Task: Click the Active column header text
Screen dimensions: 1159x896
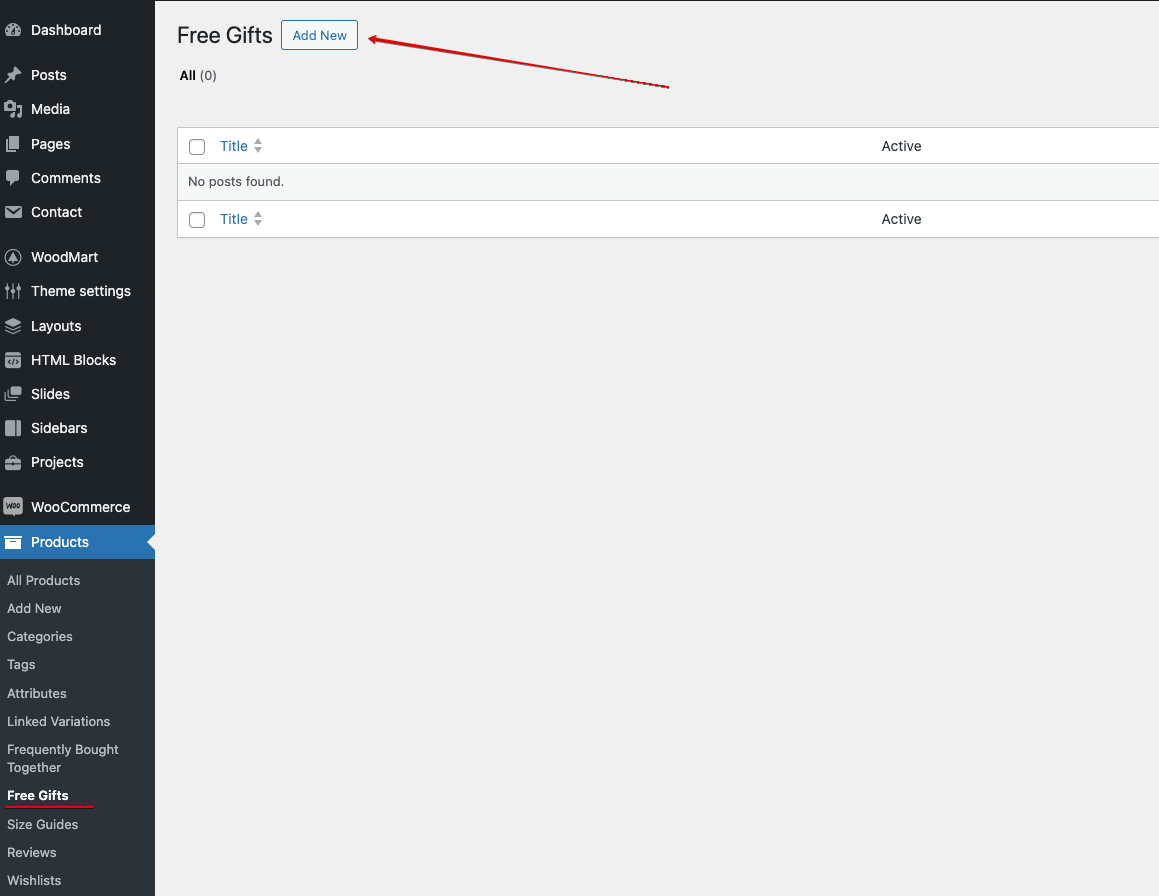Action: pyautogui.click(x=901, y=146)
